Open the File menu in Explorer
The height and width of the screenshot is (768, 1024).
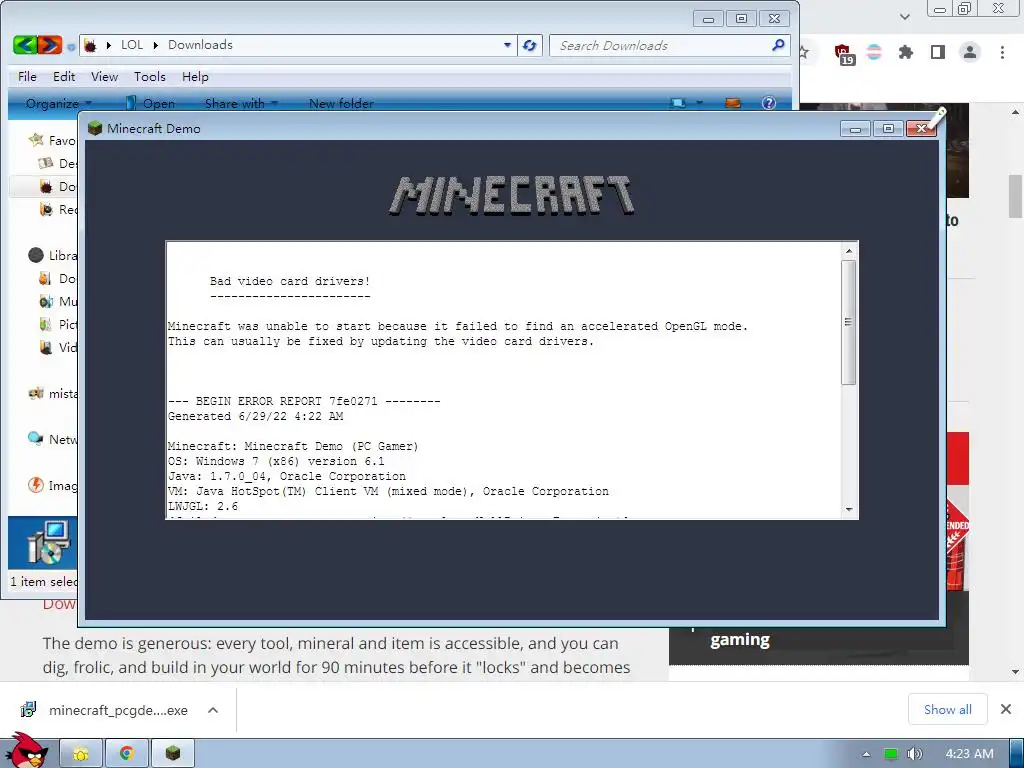click(x=27, y=76)
